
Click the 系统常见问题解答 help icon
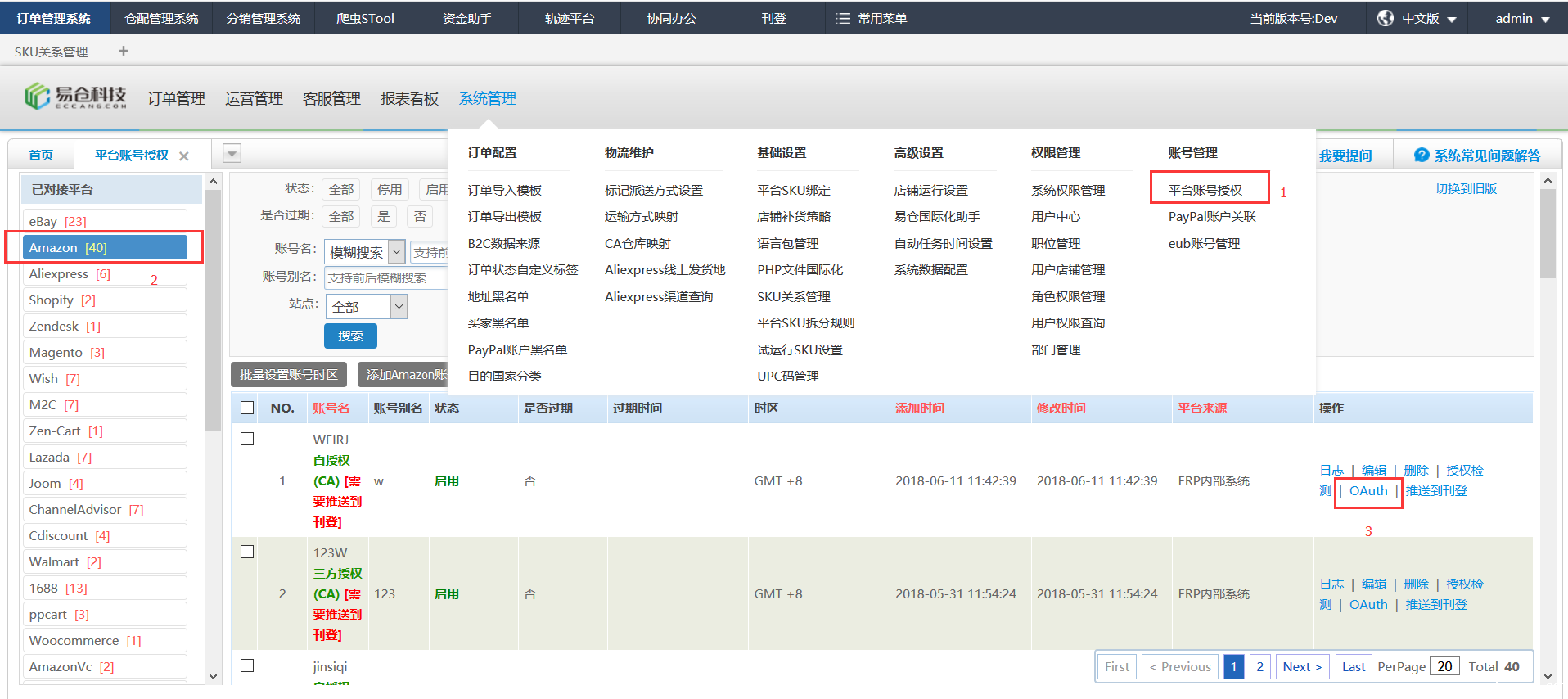click(1422, 156)
